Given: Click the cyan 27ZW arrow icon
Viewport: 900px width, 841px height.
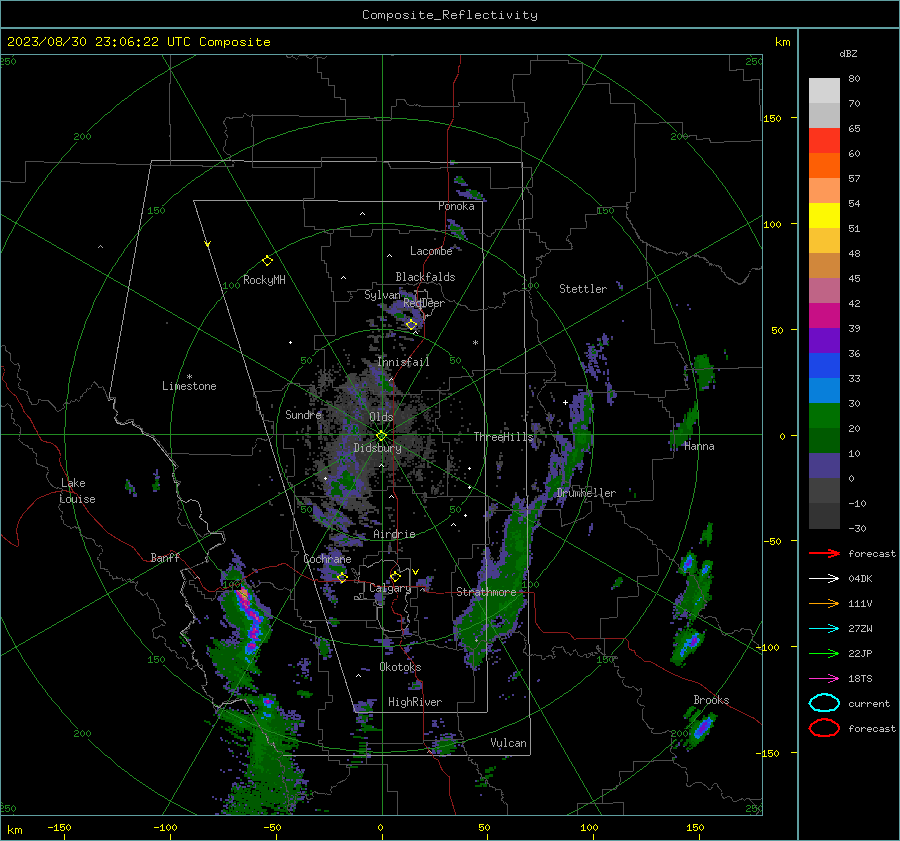Looking at the screenshot, I should pos(824,629).
